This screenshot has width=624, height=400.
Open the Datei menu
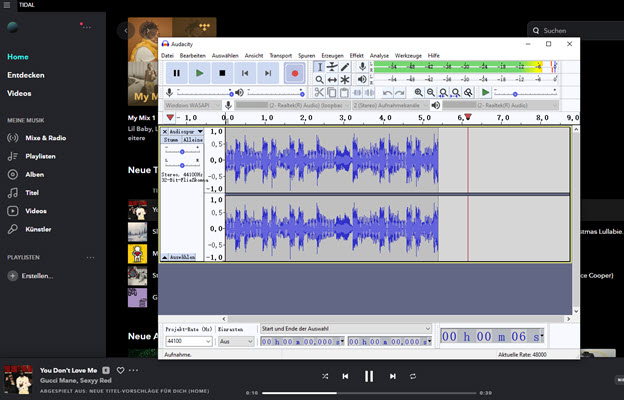click(x=167, y=56)
